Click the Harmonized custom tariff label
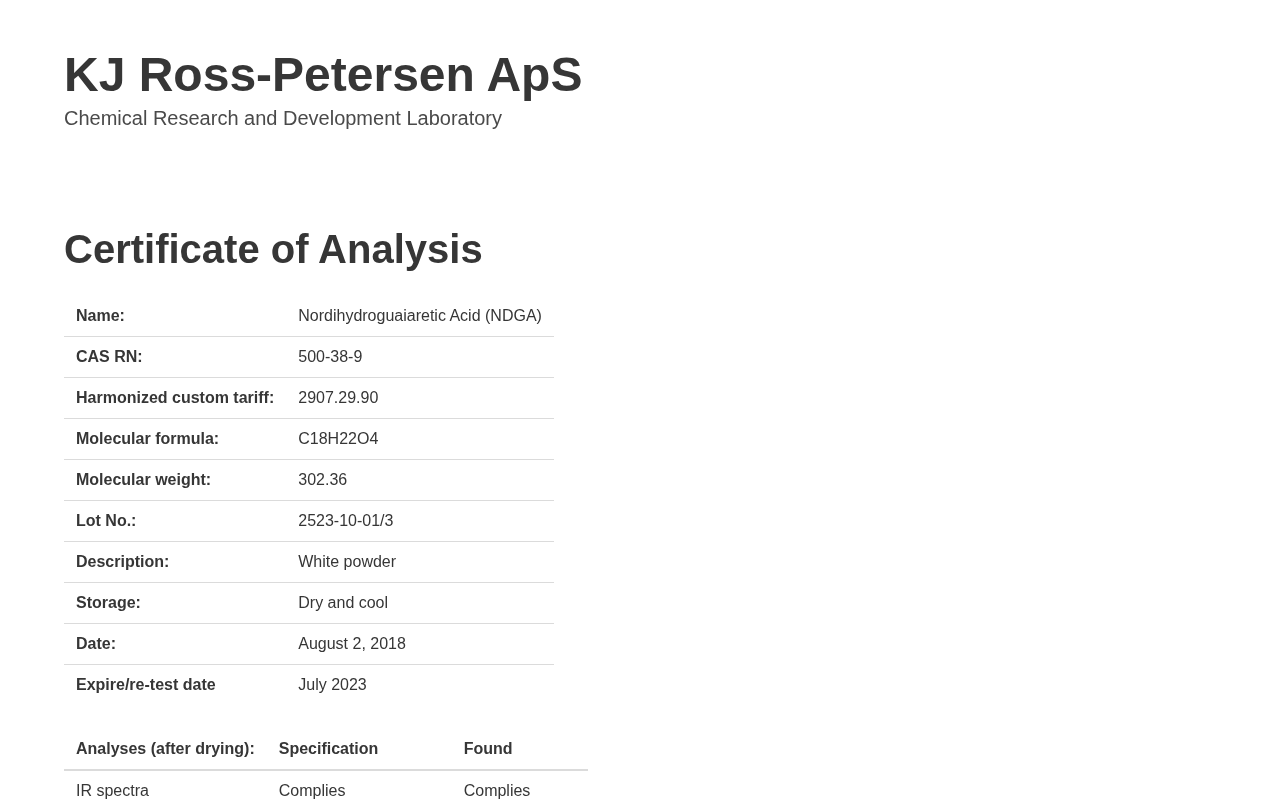 175,398
